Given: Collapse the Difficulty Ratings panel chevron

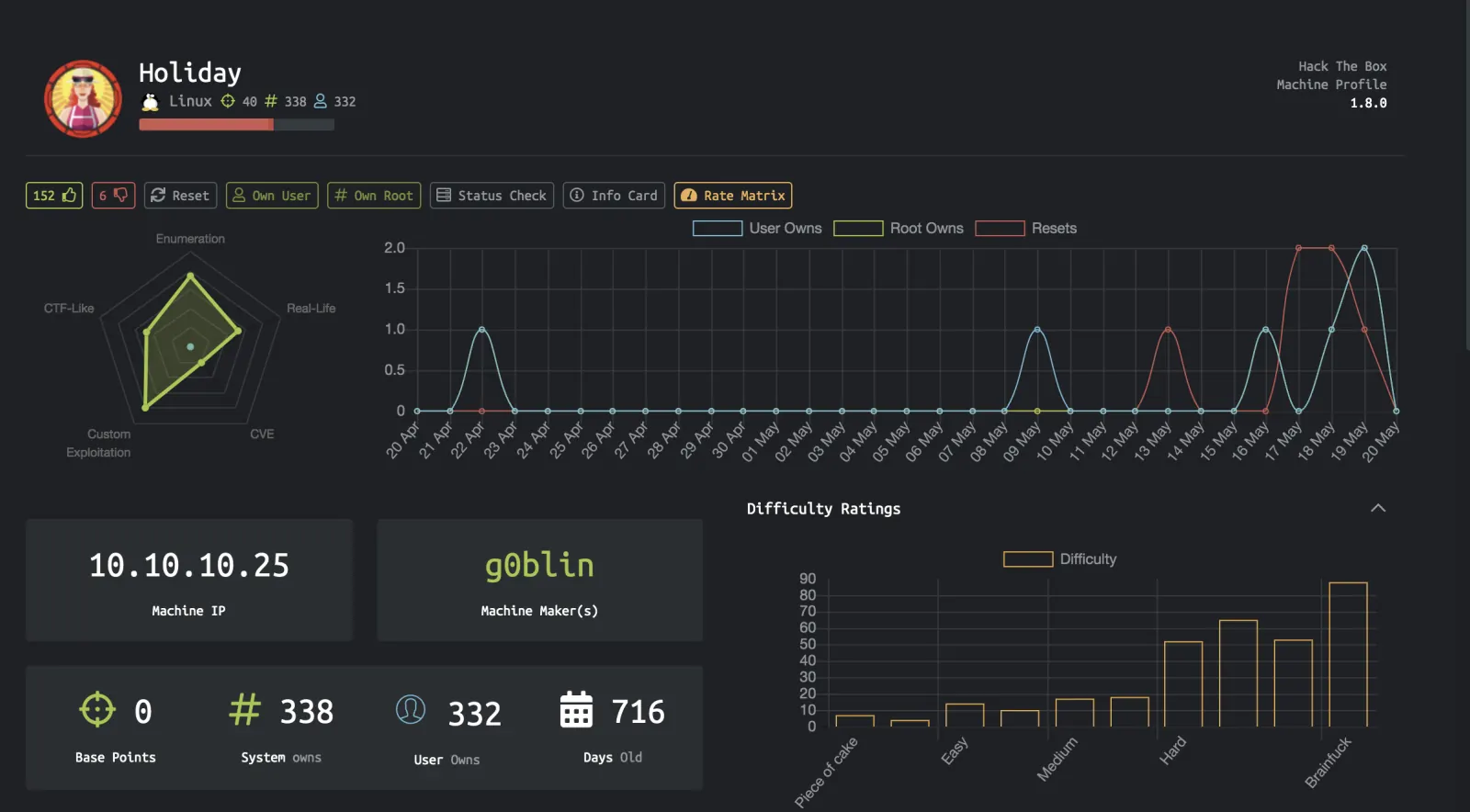Looking at the screenshot, I should tap(1378, 508).
